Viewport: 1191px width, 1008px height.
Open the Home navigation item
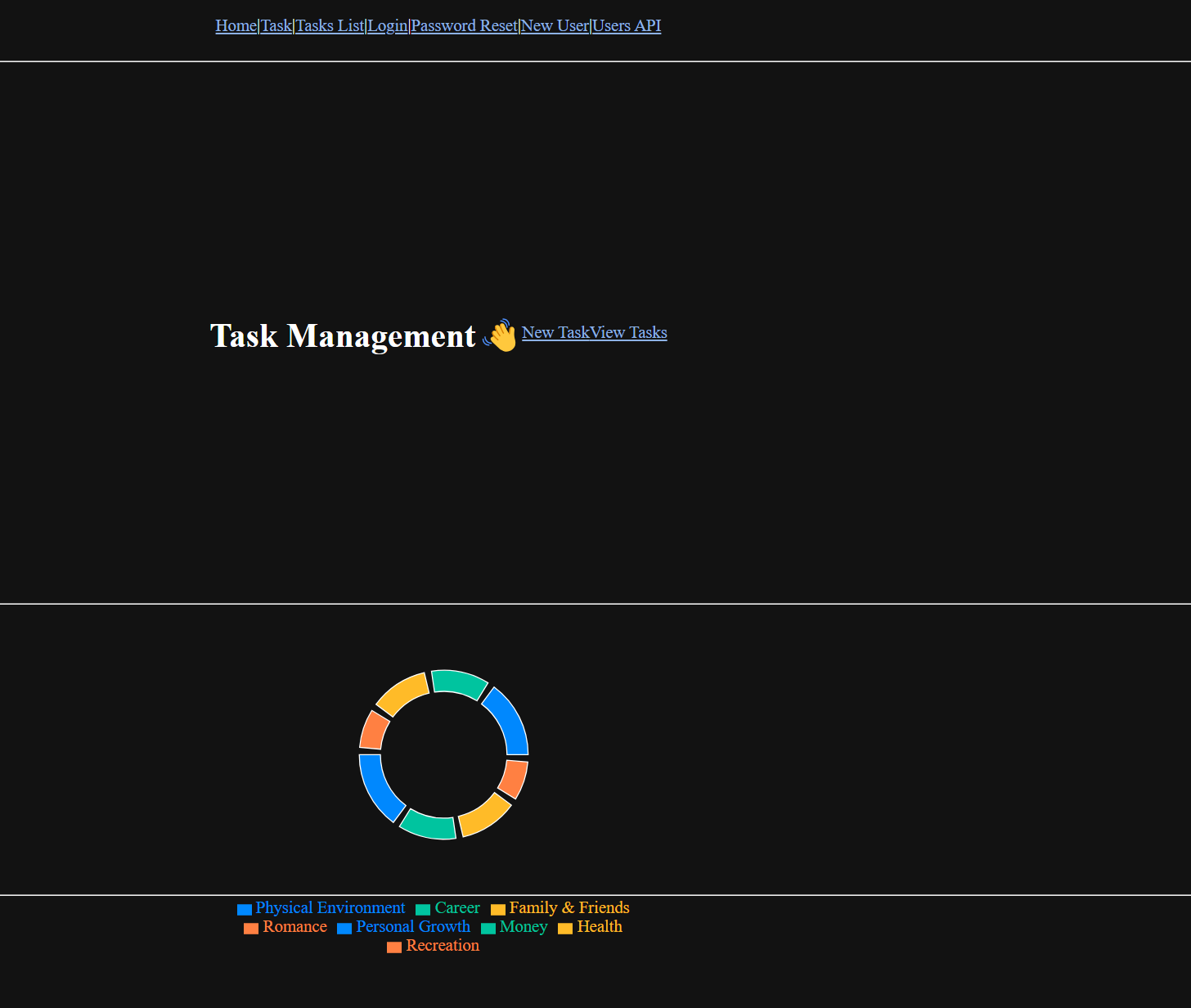[x=236, y=25]
